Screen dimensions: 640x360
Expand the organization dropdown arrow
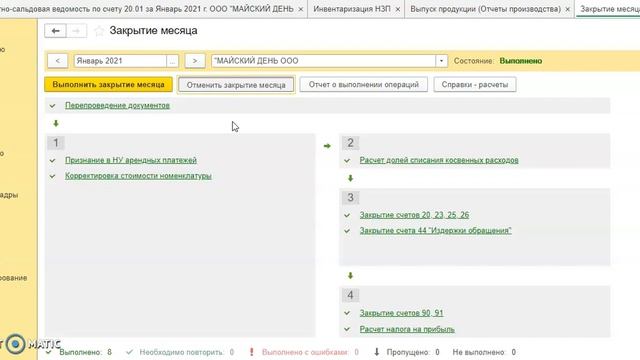coord(441,61)
